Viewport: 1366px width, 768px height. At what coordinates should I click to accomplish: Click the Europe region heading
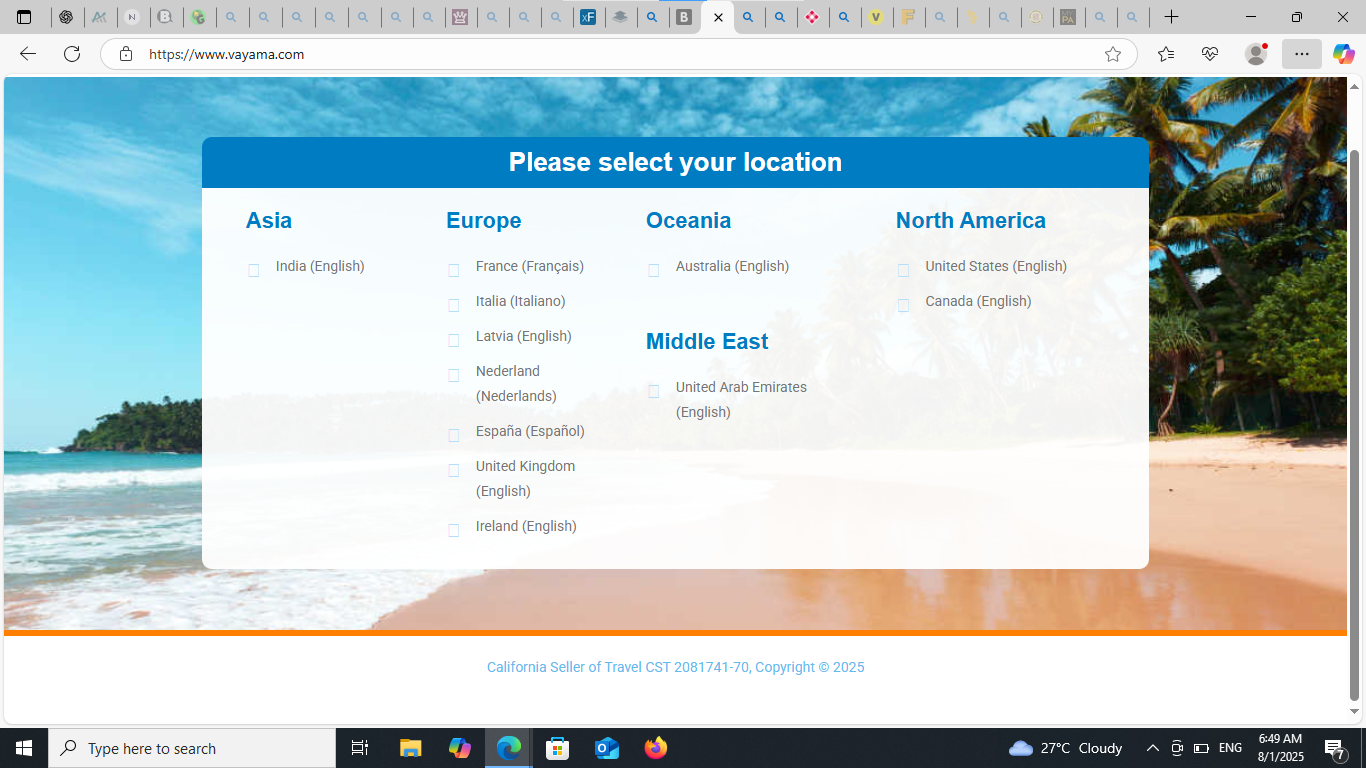pyautogui.click(x=484, y=220)
